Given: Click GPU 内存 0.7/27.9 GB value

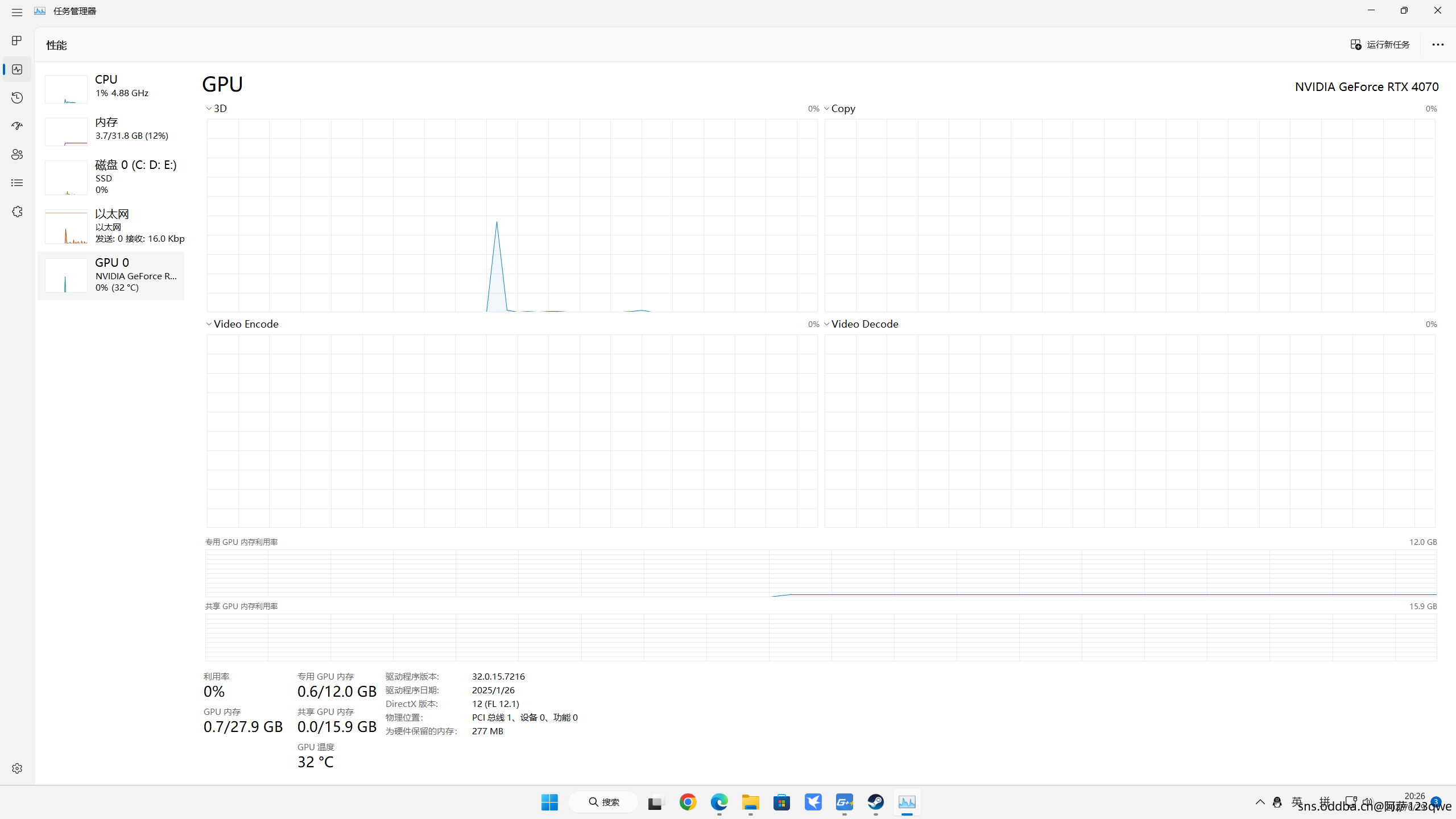Looking at the screenshot, I should point(243,727).
